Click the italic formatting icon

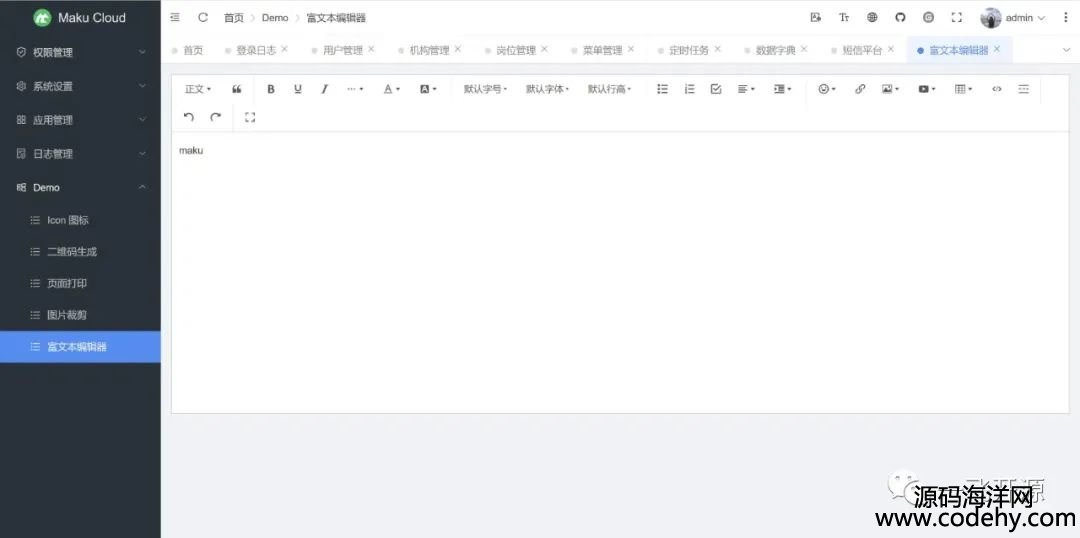(x=324, y=89)
